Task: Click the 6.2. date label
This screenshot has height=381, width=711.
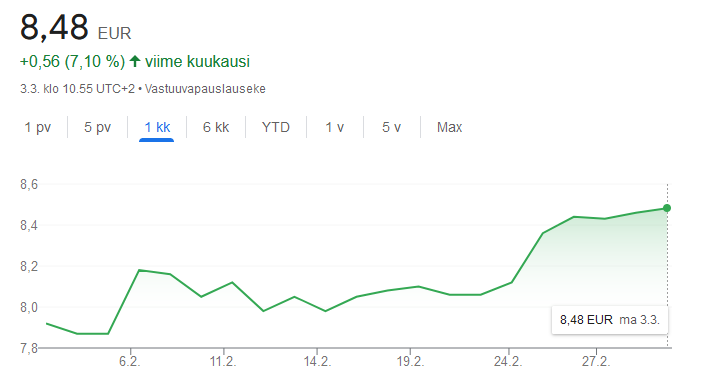Action: pos(130,361)
